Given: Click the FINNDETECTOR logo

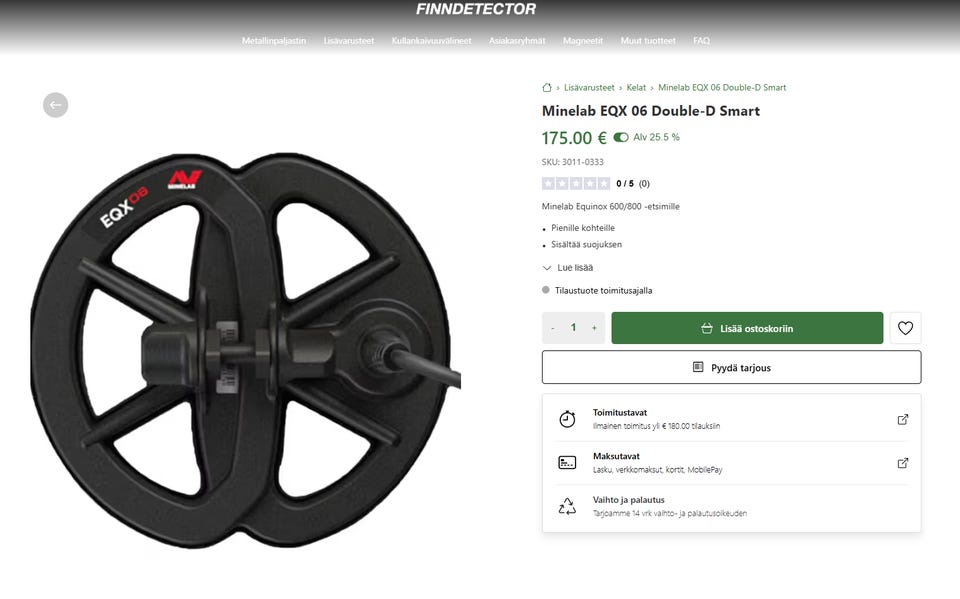Looking at the screenshot, I should tap(476, 9).
